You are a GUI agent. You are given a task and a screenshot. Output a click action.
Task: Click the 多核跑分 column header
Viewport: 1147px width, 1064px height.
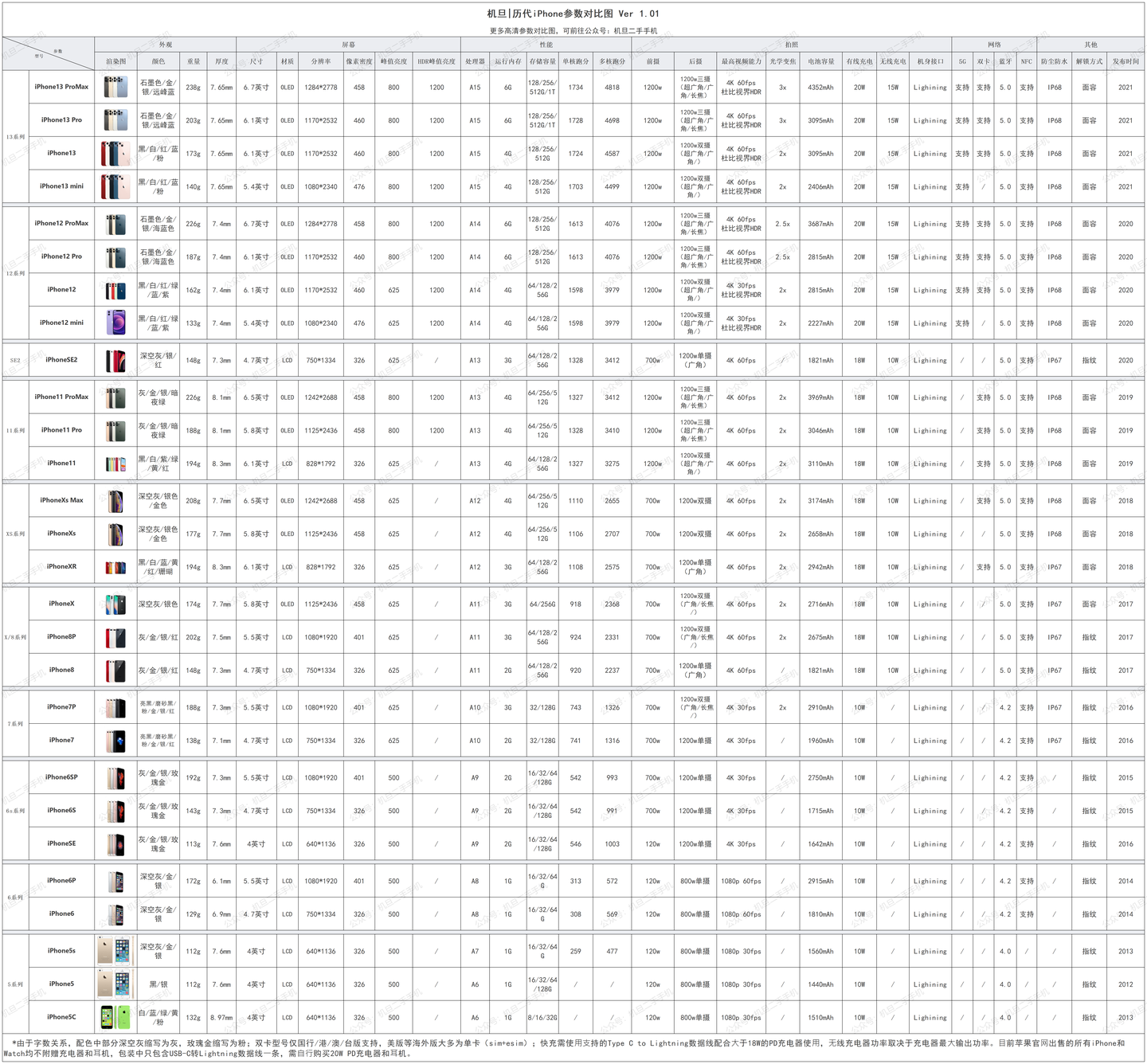pyautogui.click(x=612, y=61)
